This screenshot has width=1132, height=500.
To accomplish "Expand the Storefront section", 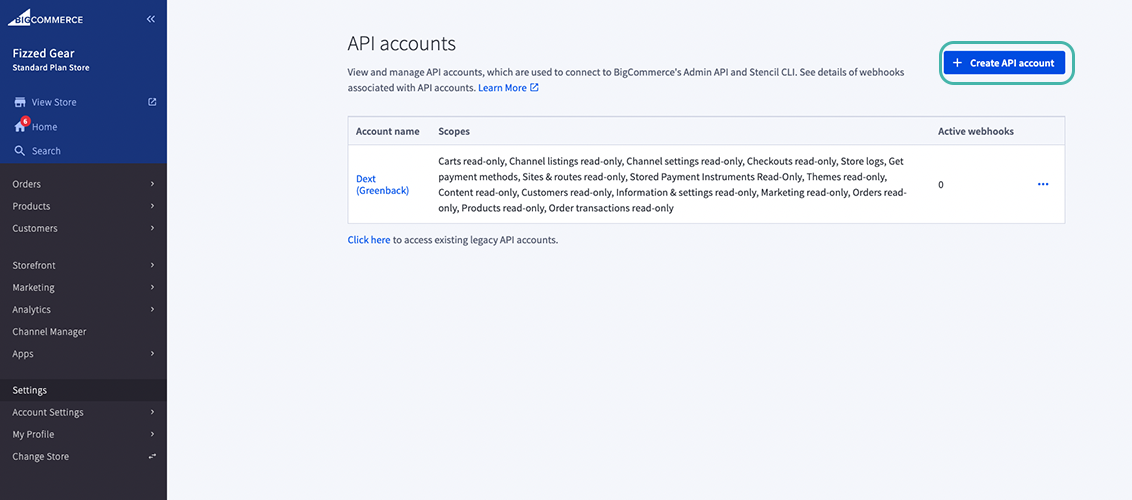I will tap(83, 265).
